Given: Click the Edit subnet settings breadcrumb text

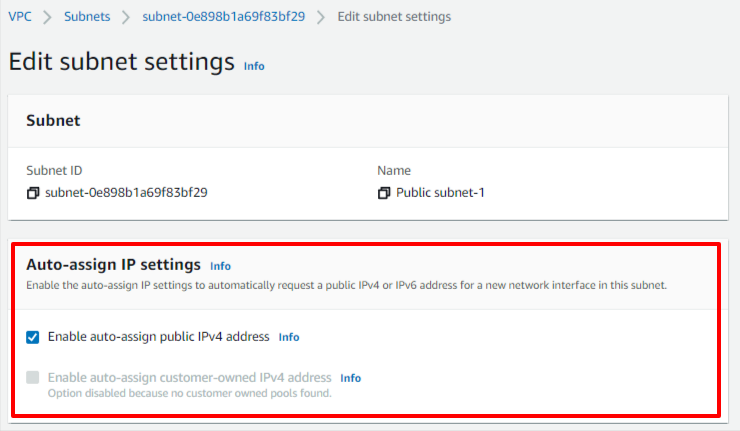Looking at the screenshot, I should [x=394, y=17].
